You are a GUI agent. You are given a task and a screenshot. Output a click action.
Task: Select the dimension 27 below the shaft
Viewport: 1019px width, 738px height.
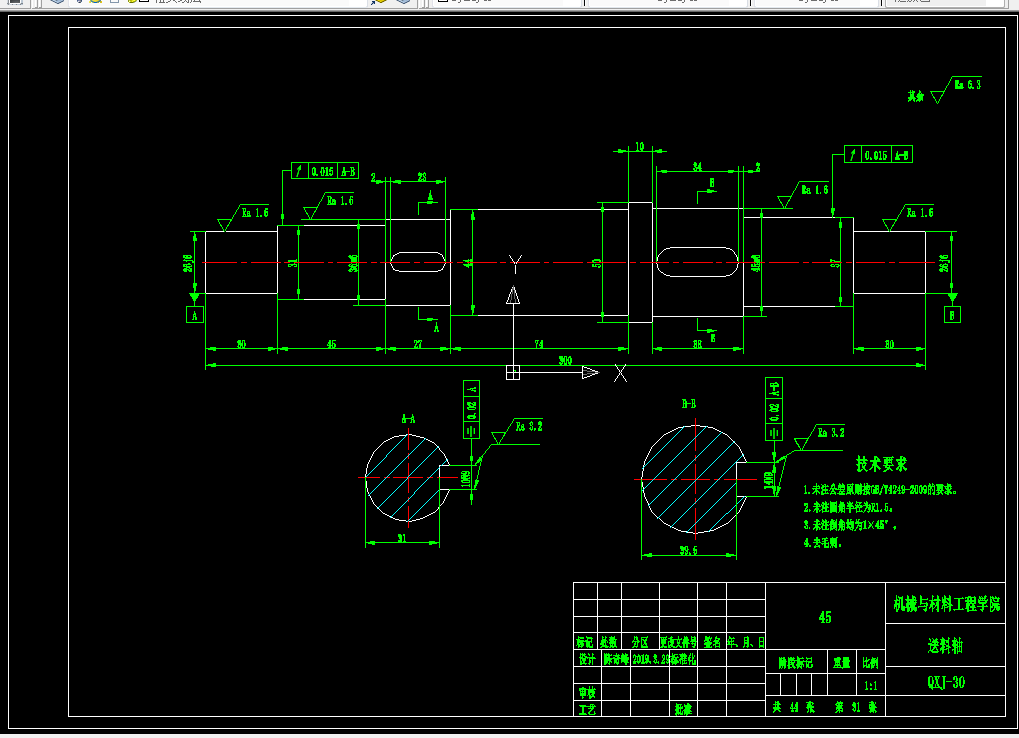point(418,344)
